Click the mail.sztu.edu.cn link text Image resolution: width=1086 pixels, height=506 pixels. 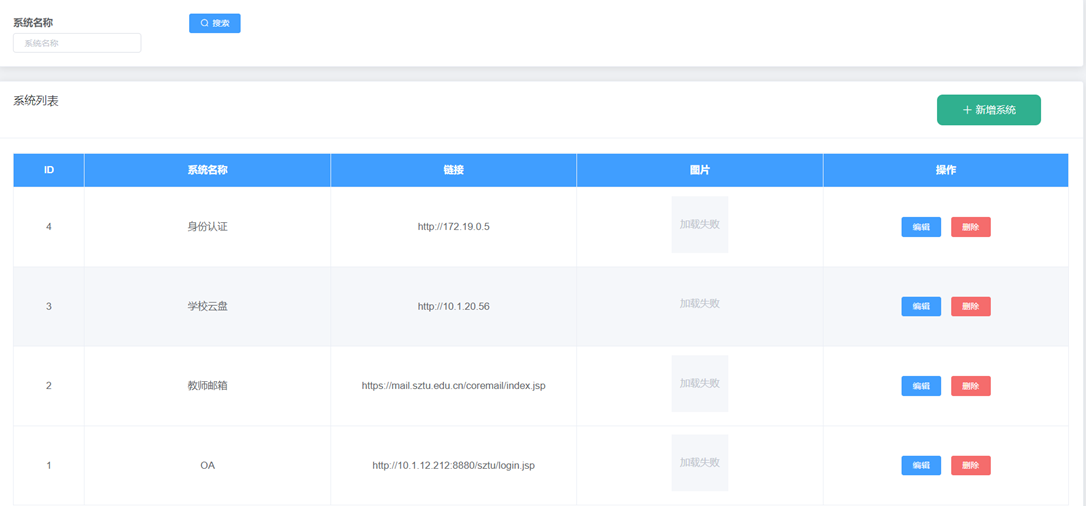click(453, 386)
